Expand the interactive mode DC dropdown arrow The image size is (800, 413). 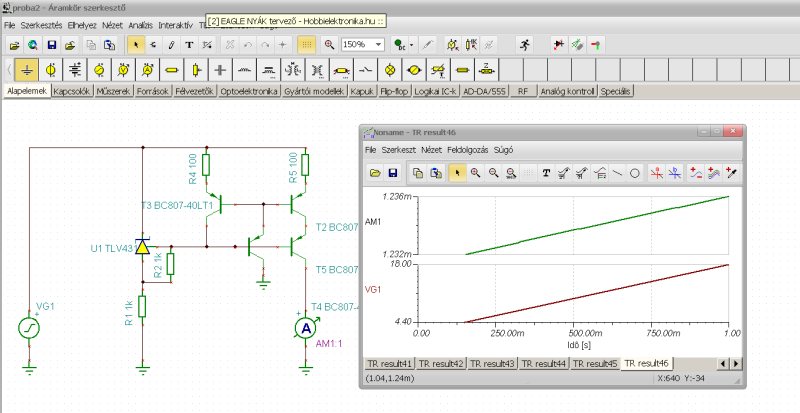coord(412,45)
